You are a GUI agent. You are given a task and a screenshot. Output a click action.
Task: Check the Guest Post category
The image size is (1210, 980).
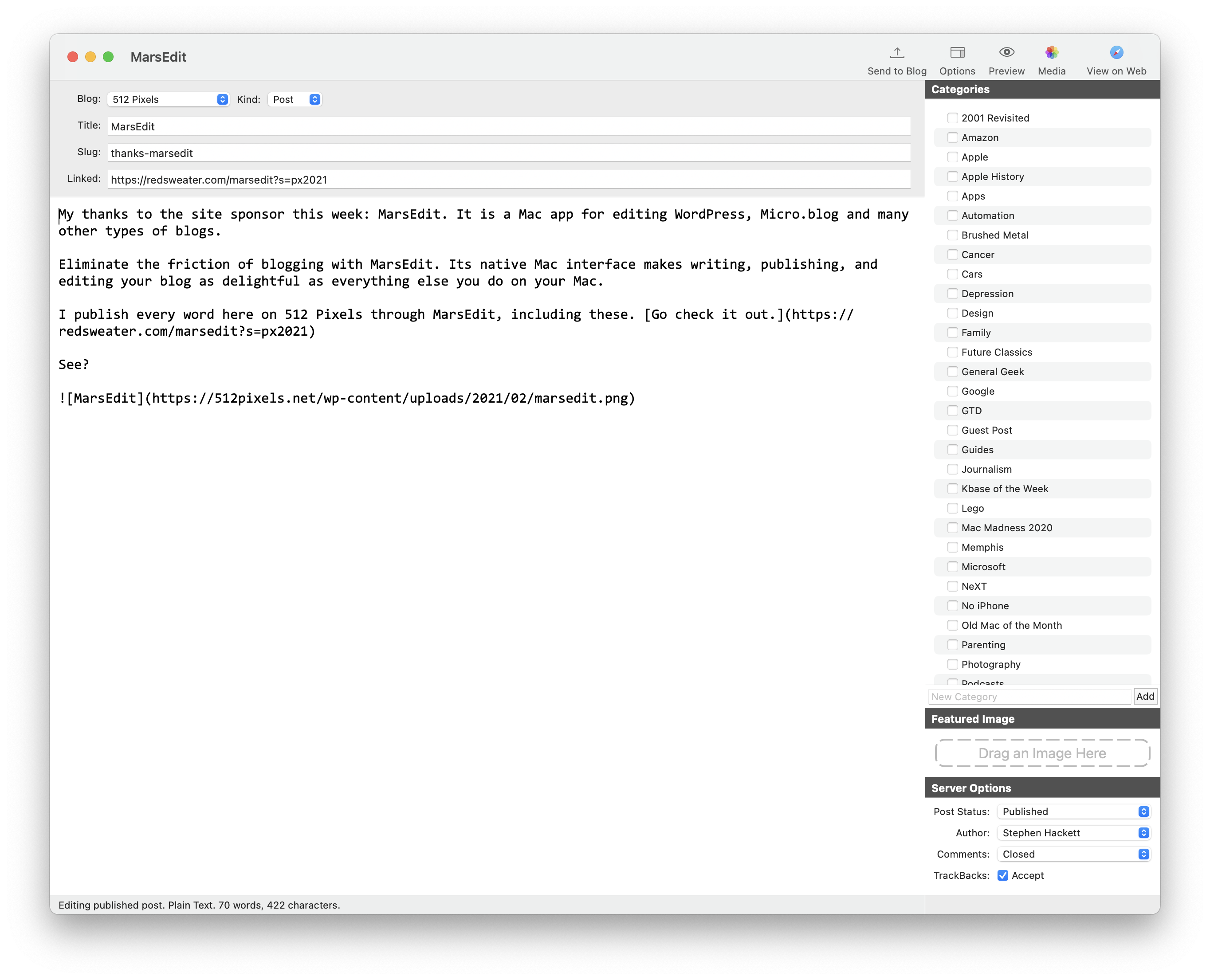[953, 430]
